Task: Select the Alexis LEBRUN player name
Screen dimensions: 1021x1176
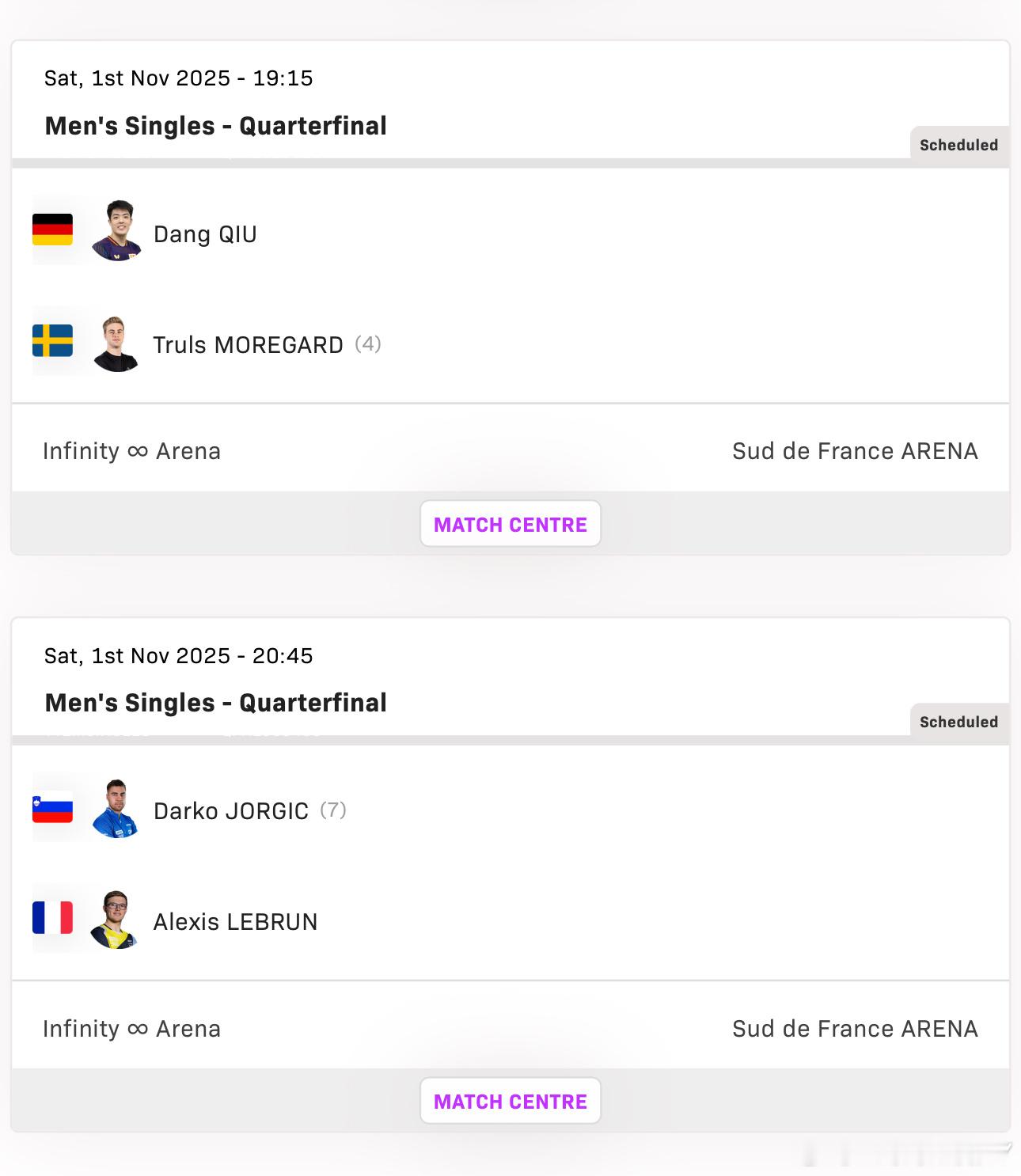Action: 235,922
